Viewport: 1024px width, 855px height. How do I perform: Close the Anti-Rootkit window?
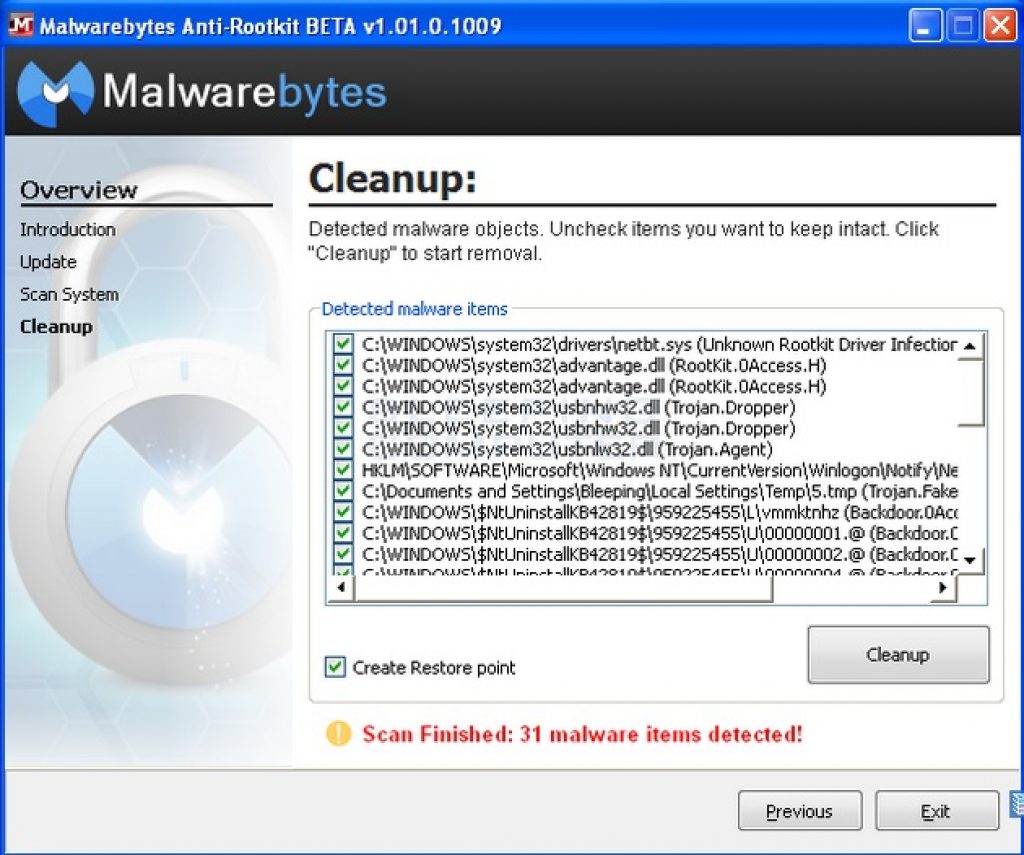pyautogui.click(x=1000, y=26)
